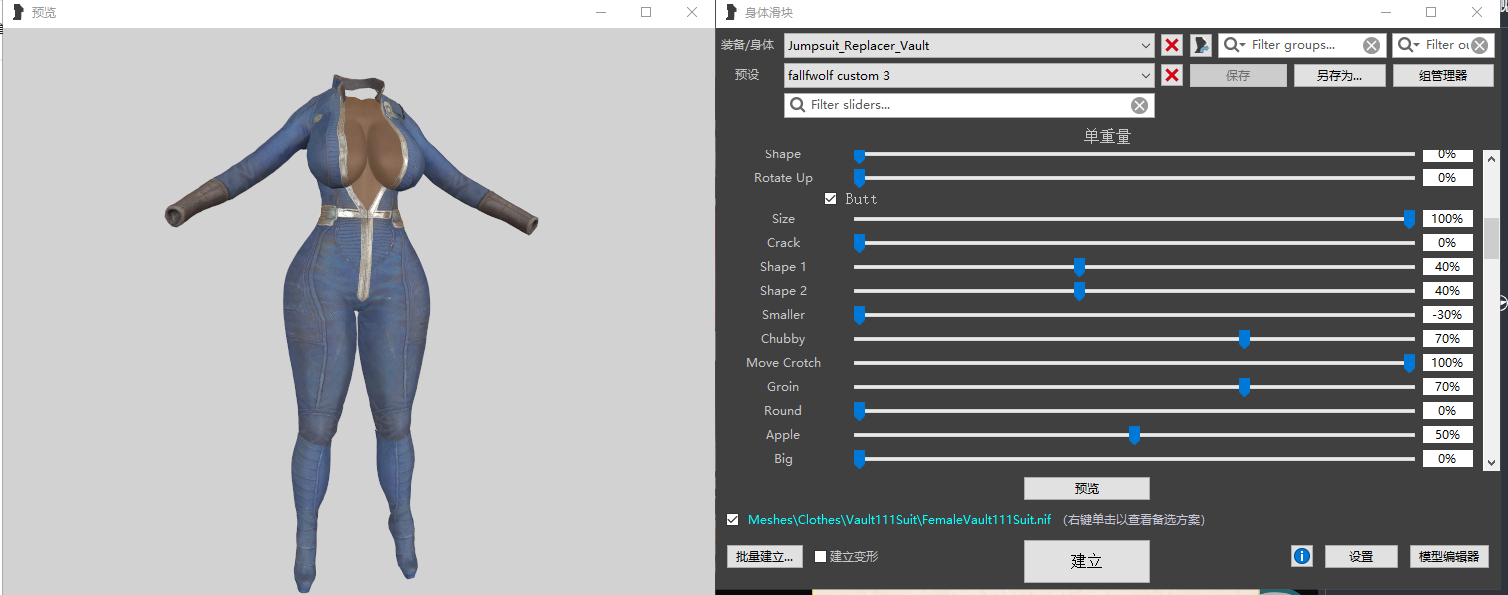Open the blue info about icon
The height and width of the screenshot is (595, 1508).
click(1301, 556)
